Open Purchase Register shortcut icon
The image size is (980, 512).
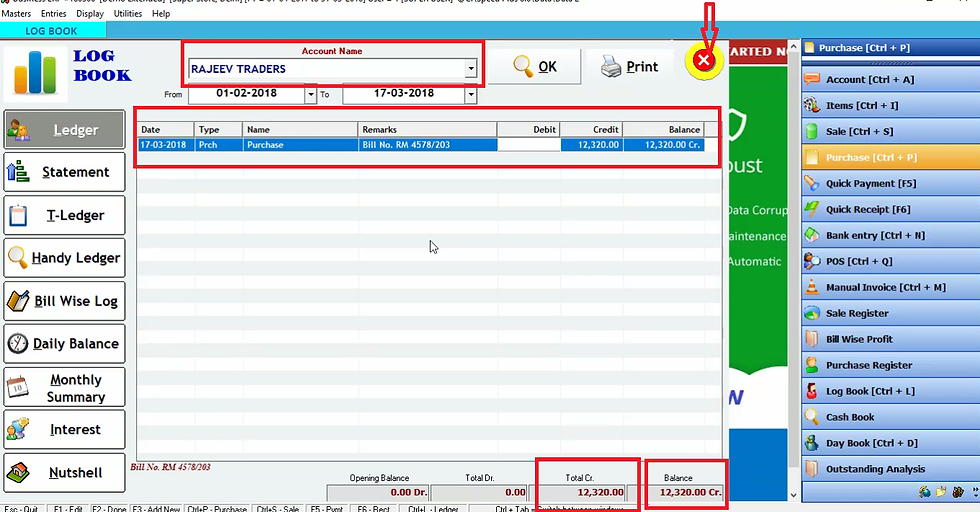[812, 365]
